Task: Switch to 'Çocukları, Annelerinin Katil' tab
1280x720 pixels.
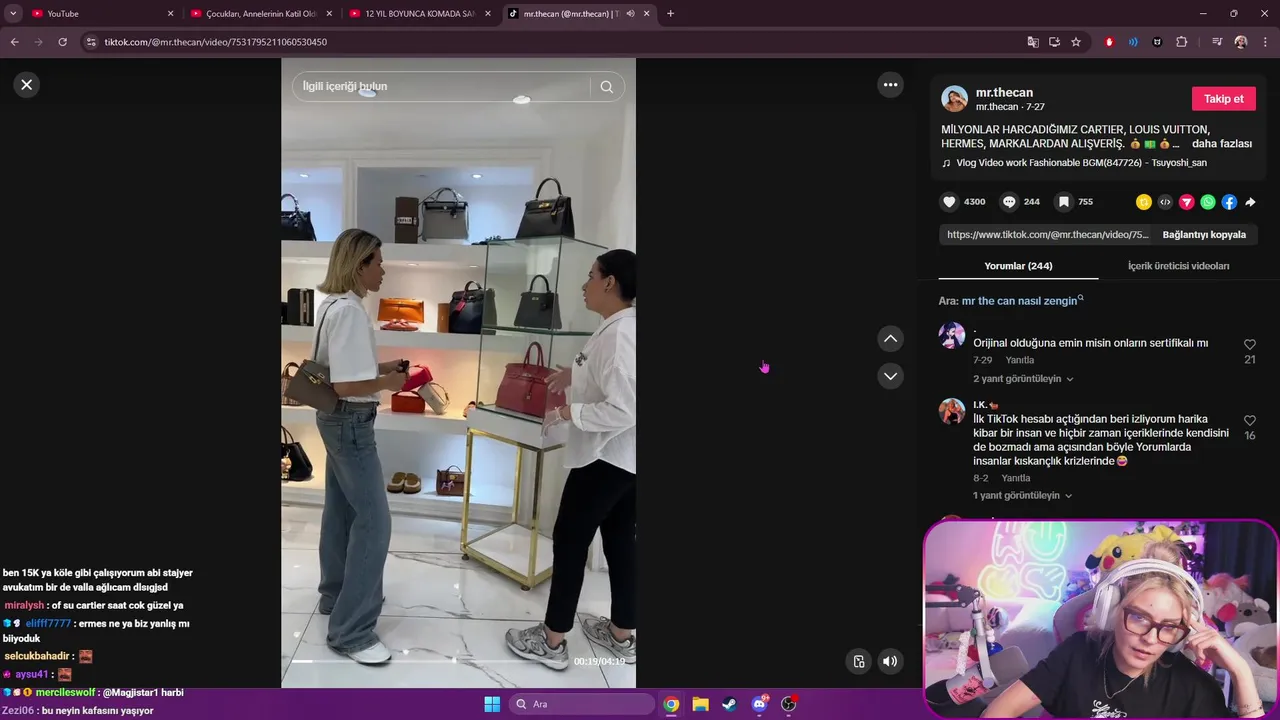Action: point(260,14)
